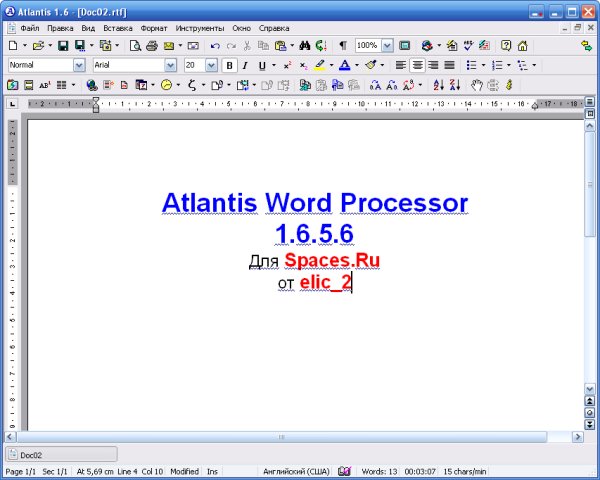
Task: Save the document with floppy icon
Action: 63,46
